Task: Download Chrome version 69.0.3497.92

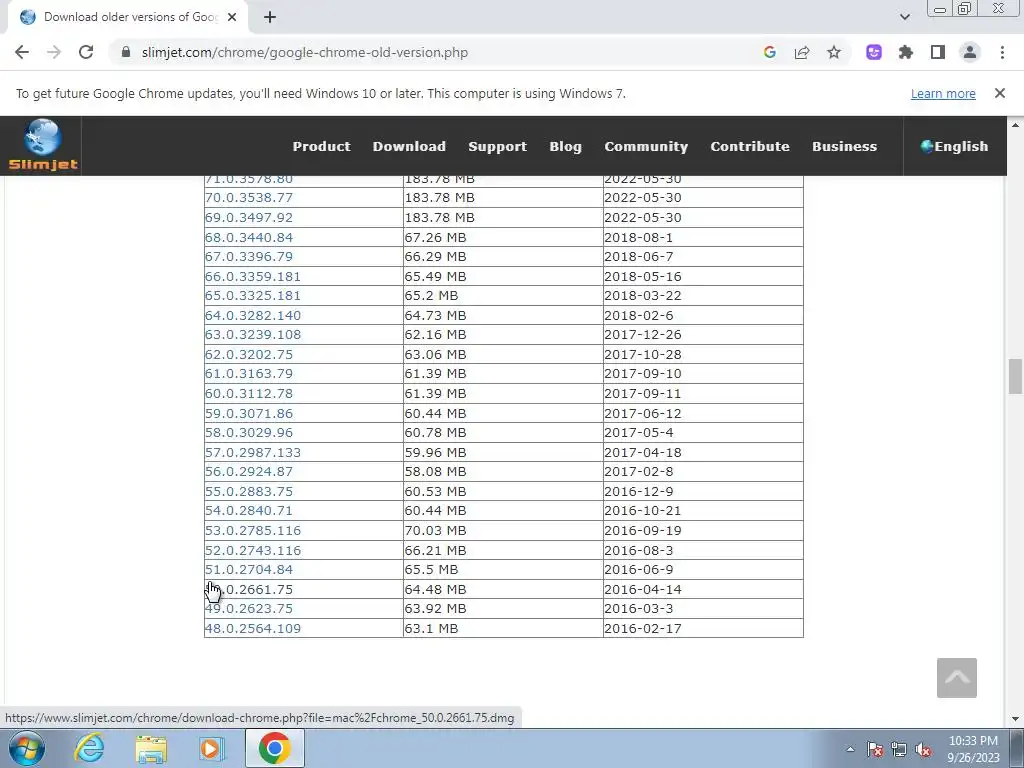Action: [249, 217]
